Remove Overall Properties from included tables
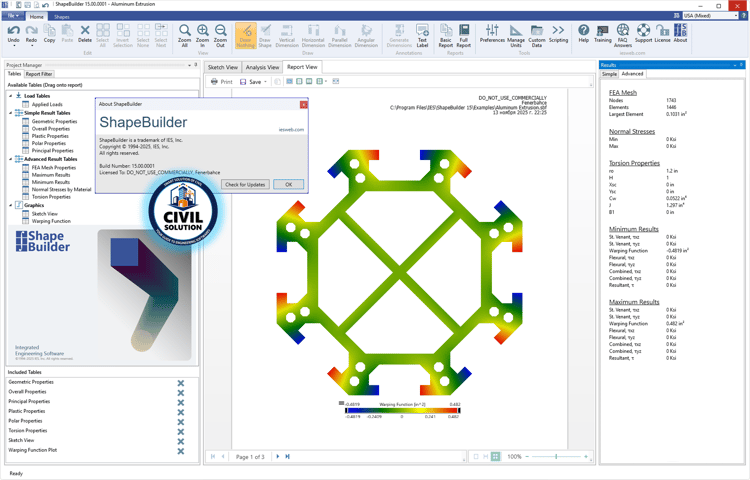Viewport: 750px width, 480px height. [x=181, y=393]
